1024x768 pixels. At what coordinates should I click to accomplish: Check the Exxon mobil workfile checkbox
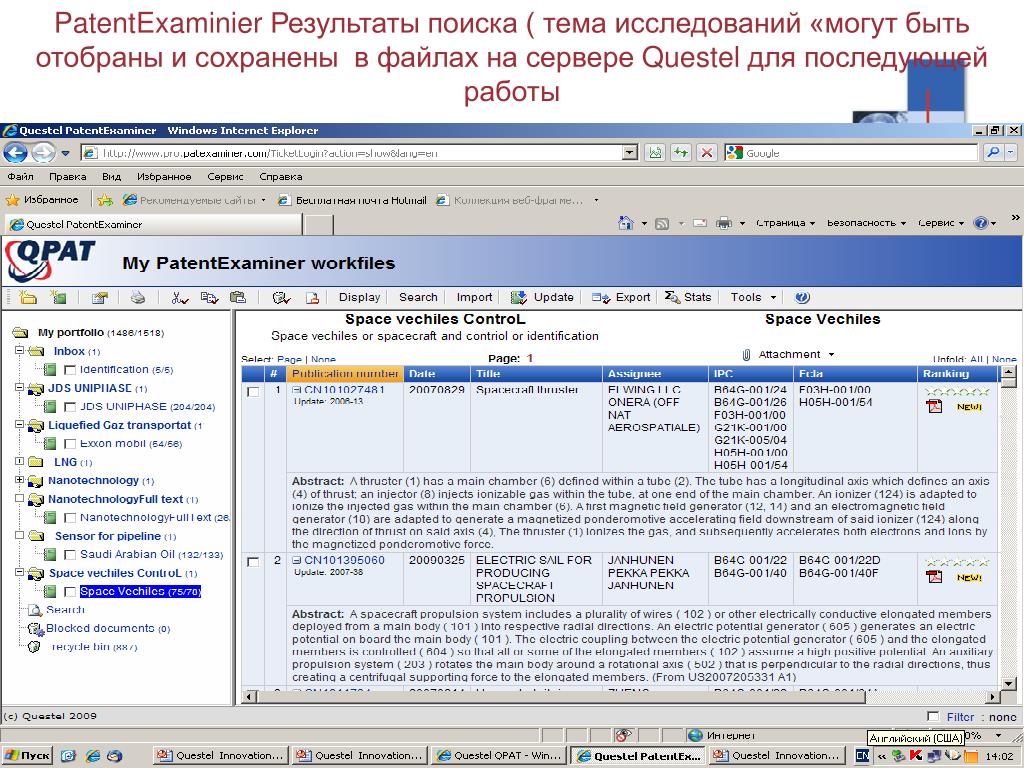(71, 444)
